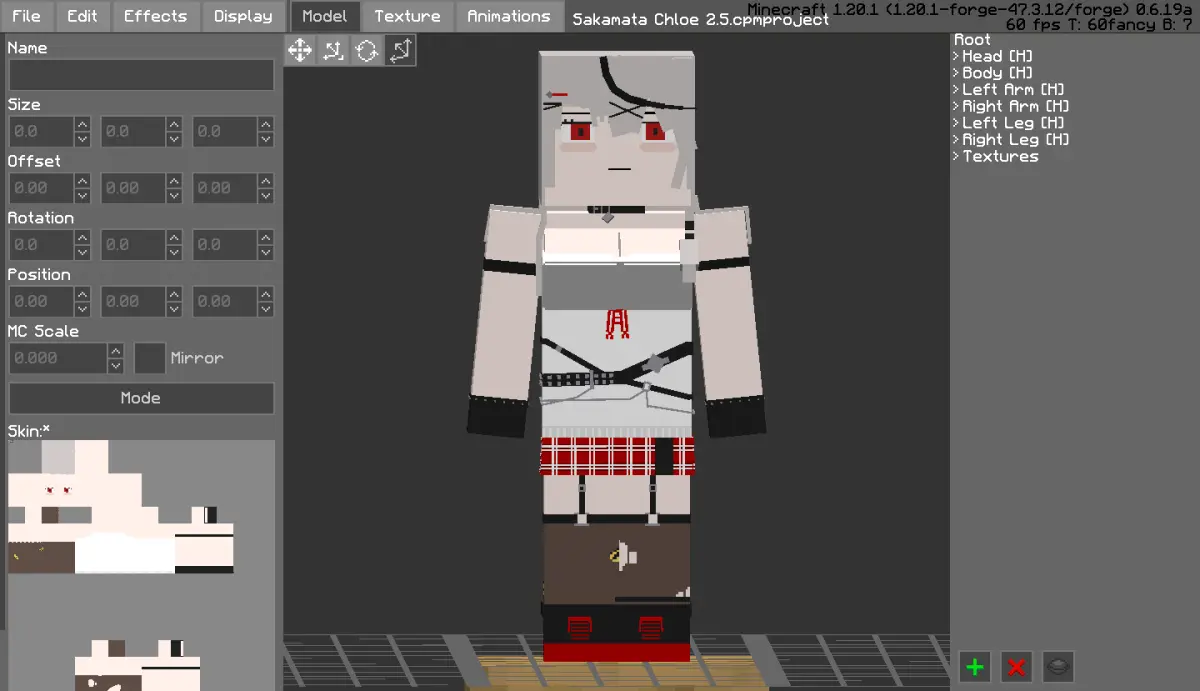Click the 'Sakamata Chloe 2.5.cpmproject' title text

pyautogui.click(x=700, y=19)
